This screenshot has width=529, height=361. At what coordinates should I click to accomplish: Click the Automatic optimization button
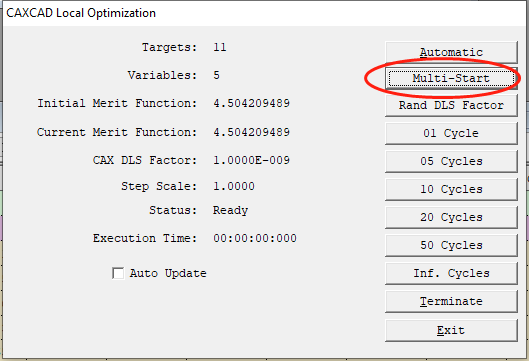(x=451, y=52)
